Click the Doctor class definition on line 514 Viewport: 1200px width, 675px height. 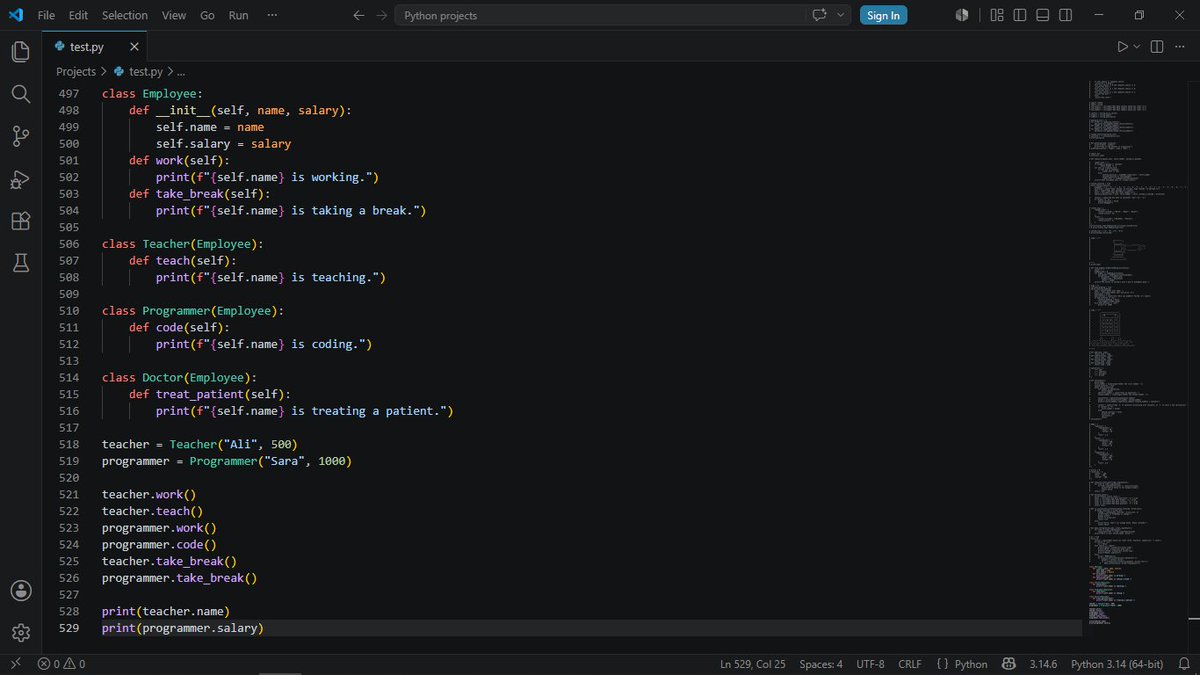(162, 378)
